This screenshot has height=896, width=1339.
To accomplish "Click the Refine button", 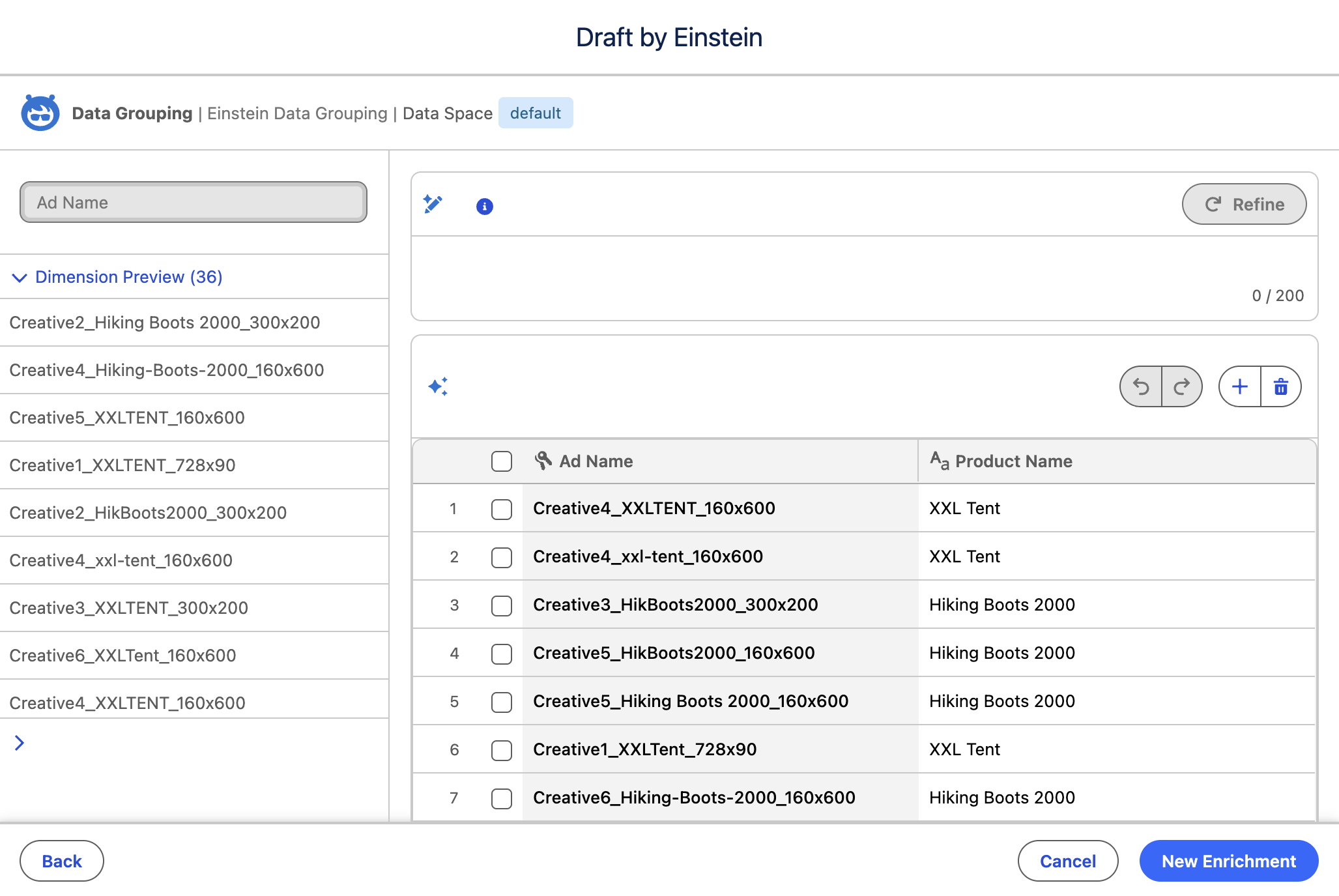I will tap(1244, 204).
